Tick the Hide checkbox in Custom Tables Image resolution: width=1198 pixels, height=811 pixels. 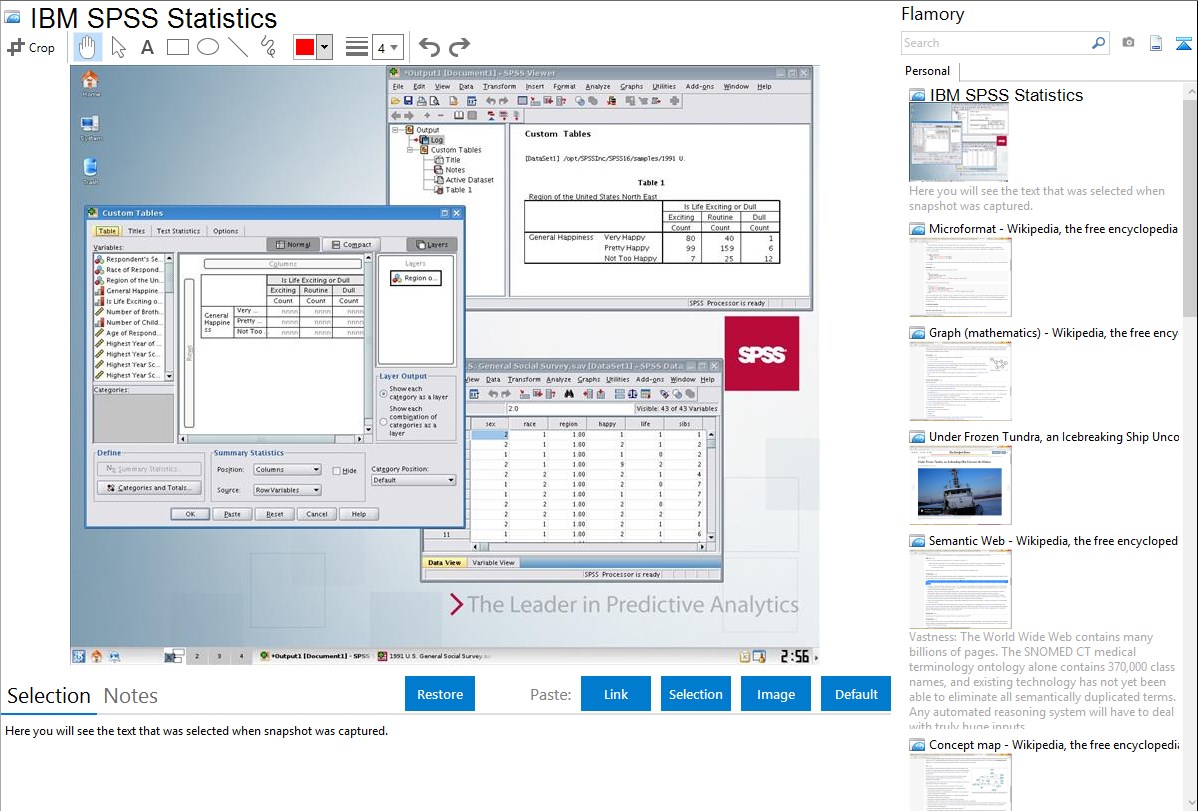(336, 471)
